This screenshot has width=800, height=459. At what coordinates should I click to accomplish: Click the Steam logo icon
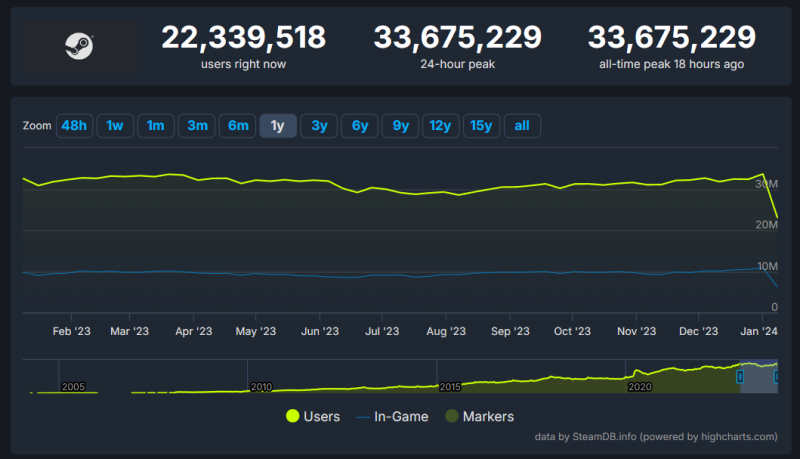click(x=79, y=45)
